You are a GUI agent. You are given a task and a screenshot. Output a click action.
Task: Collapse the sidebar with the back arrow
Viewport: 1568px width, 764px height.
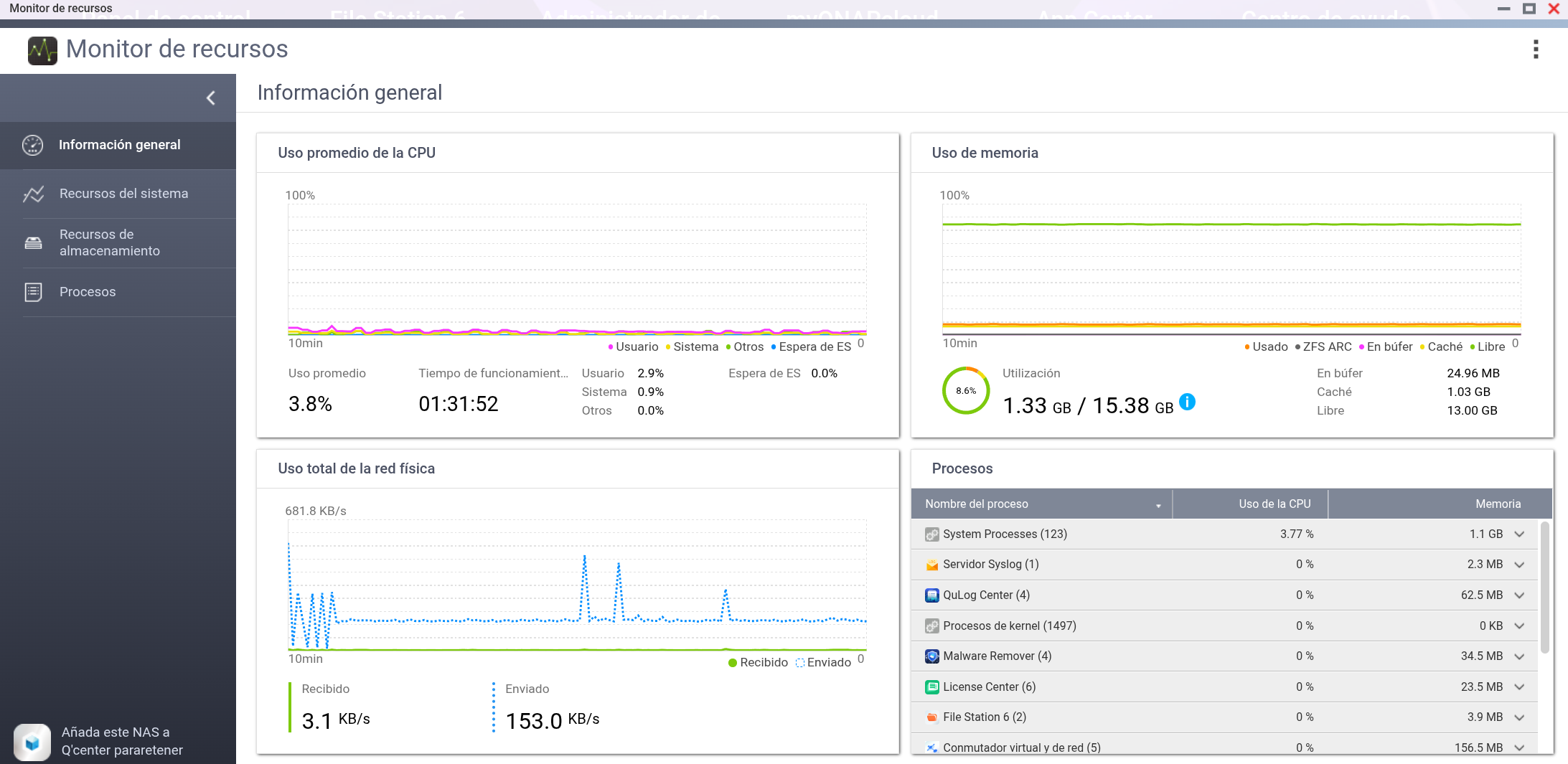pyautogui.click(x=211, y=98)
